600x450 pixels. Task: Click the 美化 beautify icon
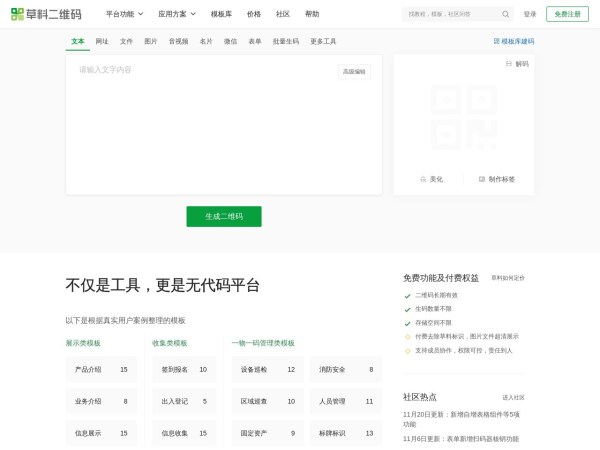tap(424, 179)
